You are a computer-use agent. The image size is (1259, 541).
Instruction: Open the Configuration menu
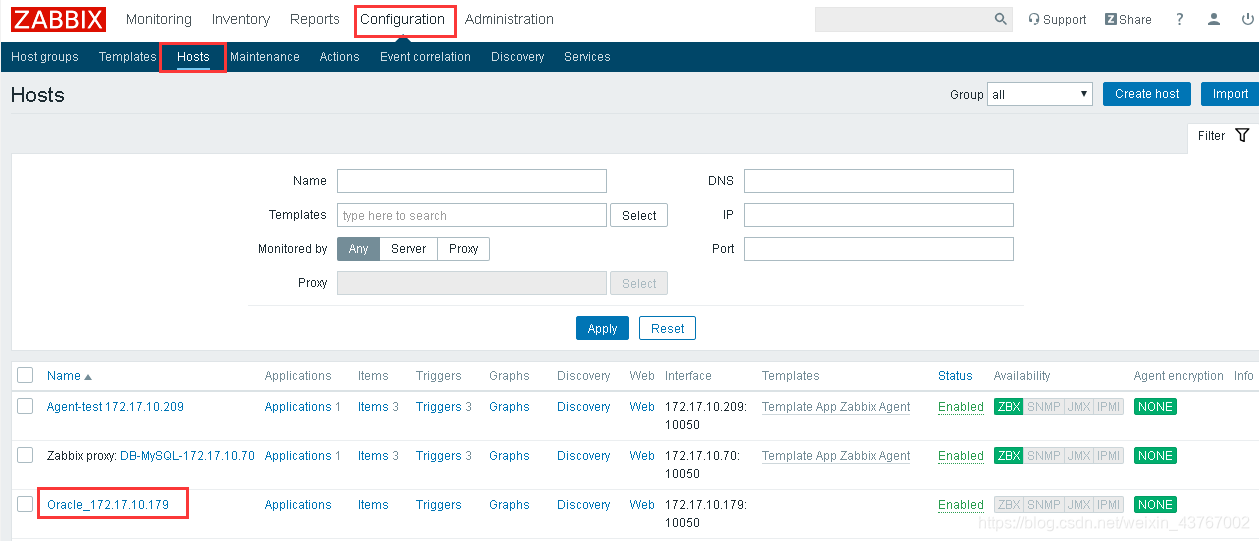point(403,19)
